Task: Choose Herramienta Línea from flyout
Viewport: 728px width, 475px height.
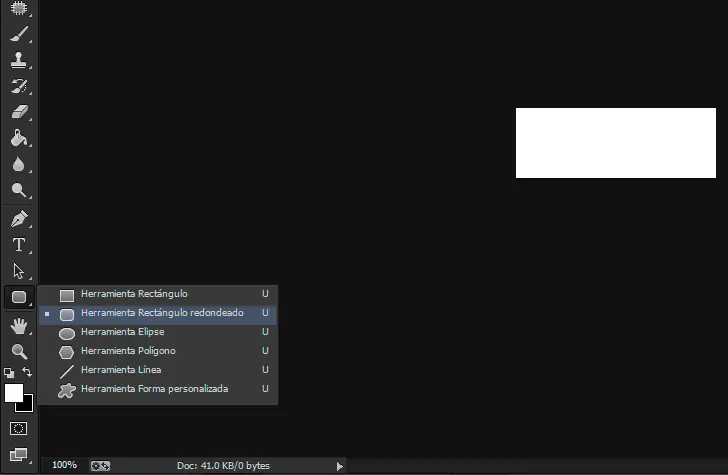Action: pyautogui.click(x=158, y=370)
